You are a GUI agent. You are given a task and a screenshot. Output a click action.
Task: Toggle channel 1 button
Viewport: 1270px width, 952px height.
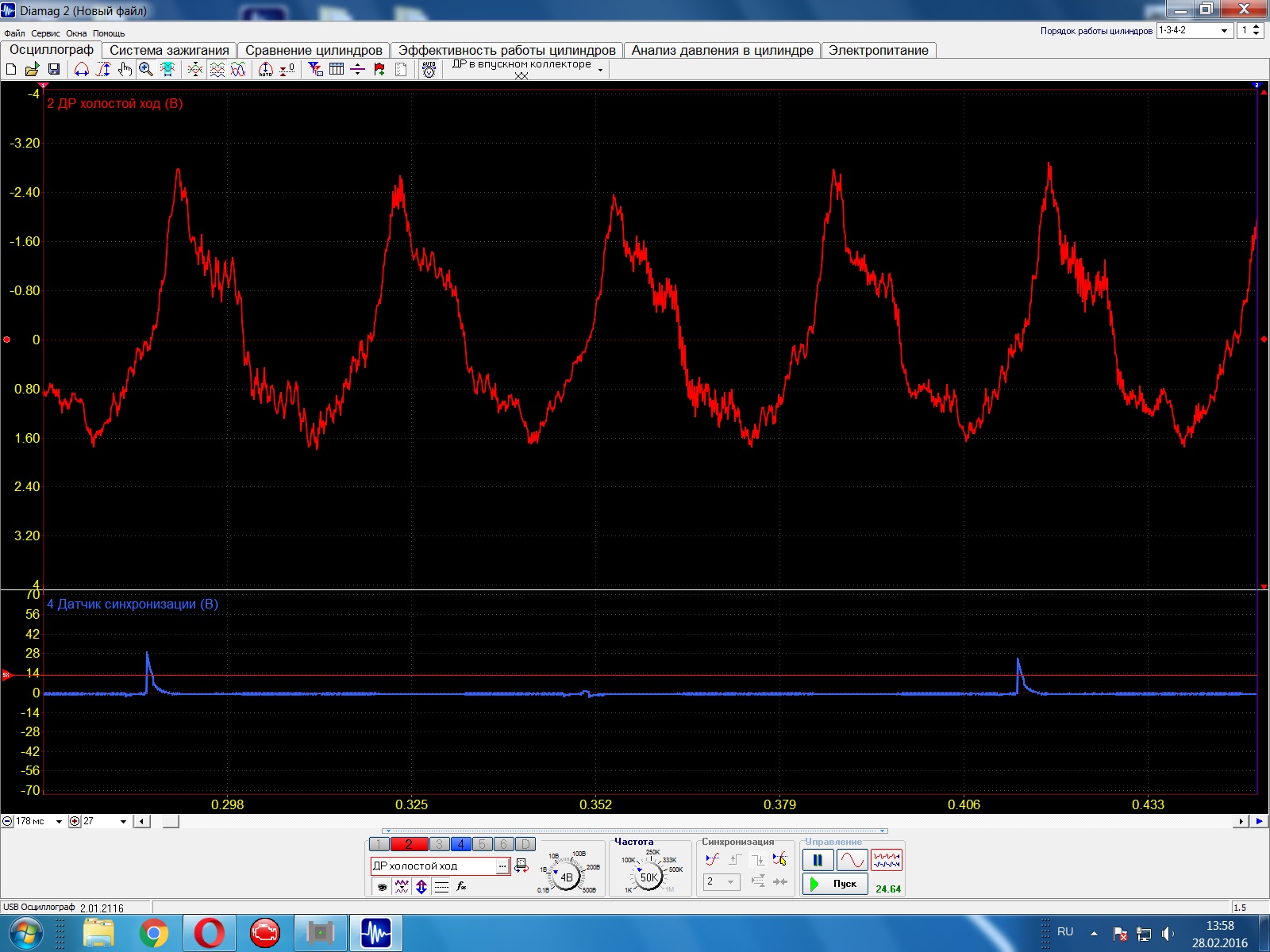pos(379,844)
